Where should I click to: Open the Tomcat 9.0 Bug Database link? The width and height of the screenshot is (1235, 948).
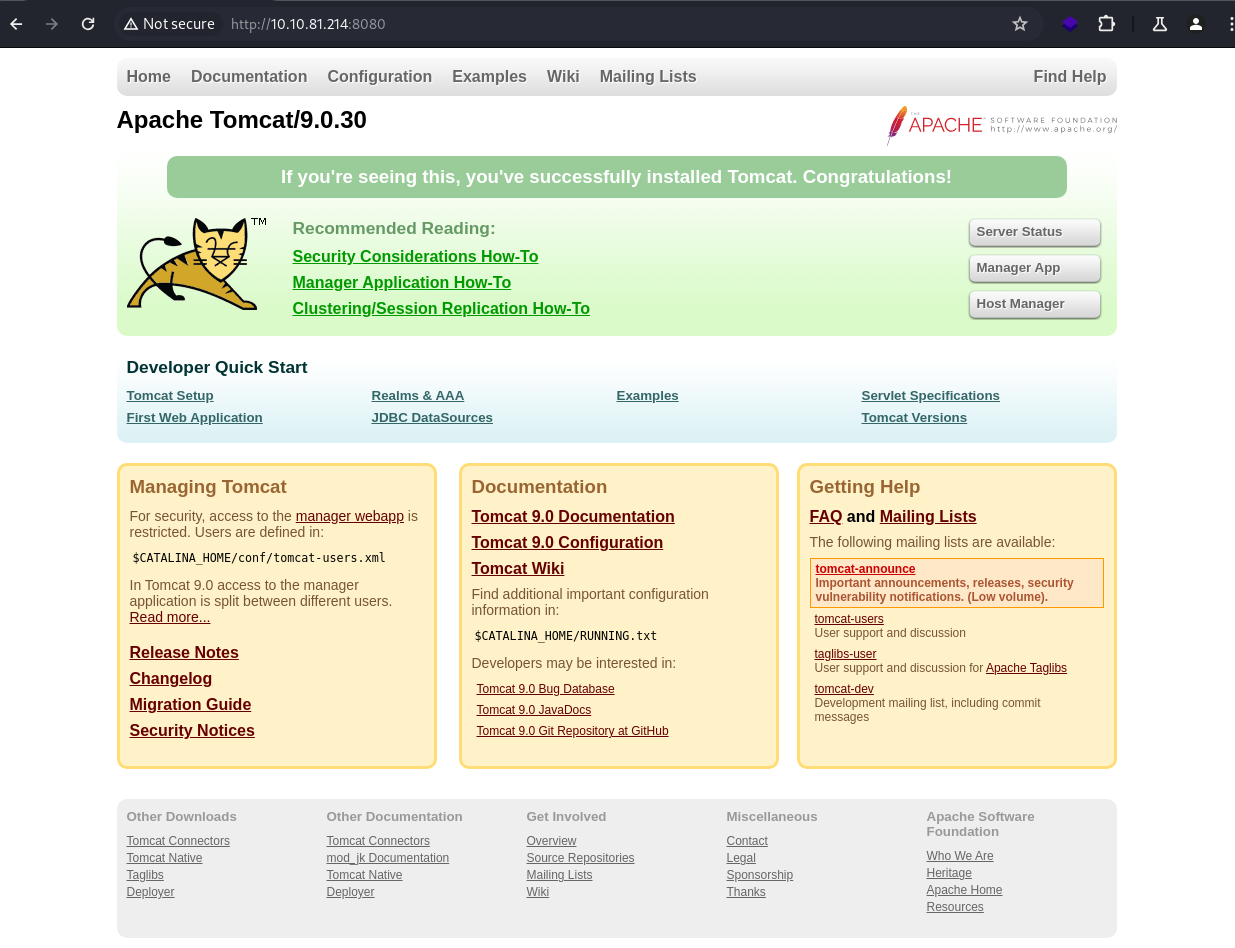546,689
